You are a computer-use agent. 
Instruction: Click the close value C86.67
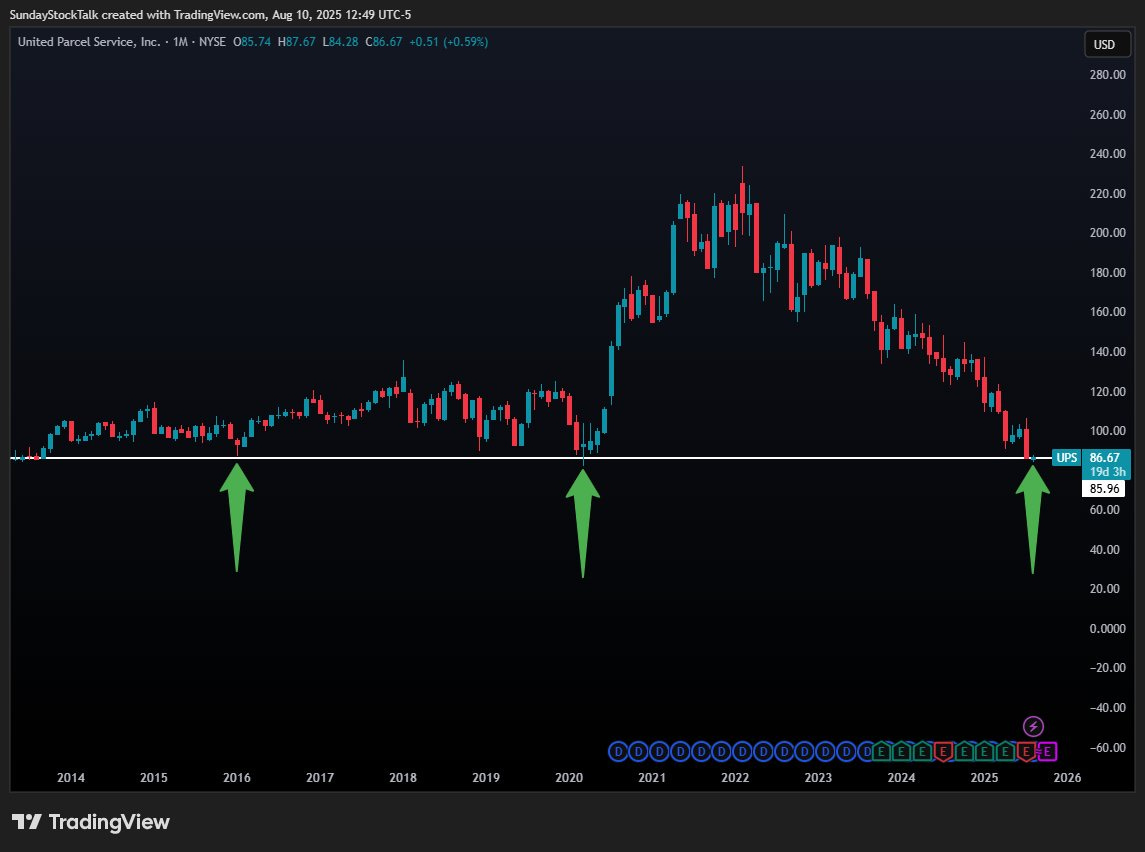384,42
